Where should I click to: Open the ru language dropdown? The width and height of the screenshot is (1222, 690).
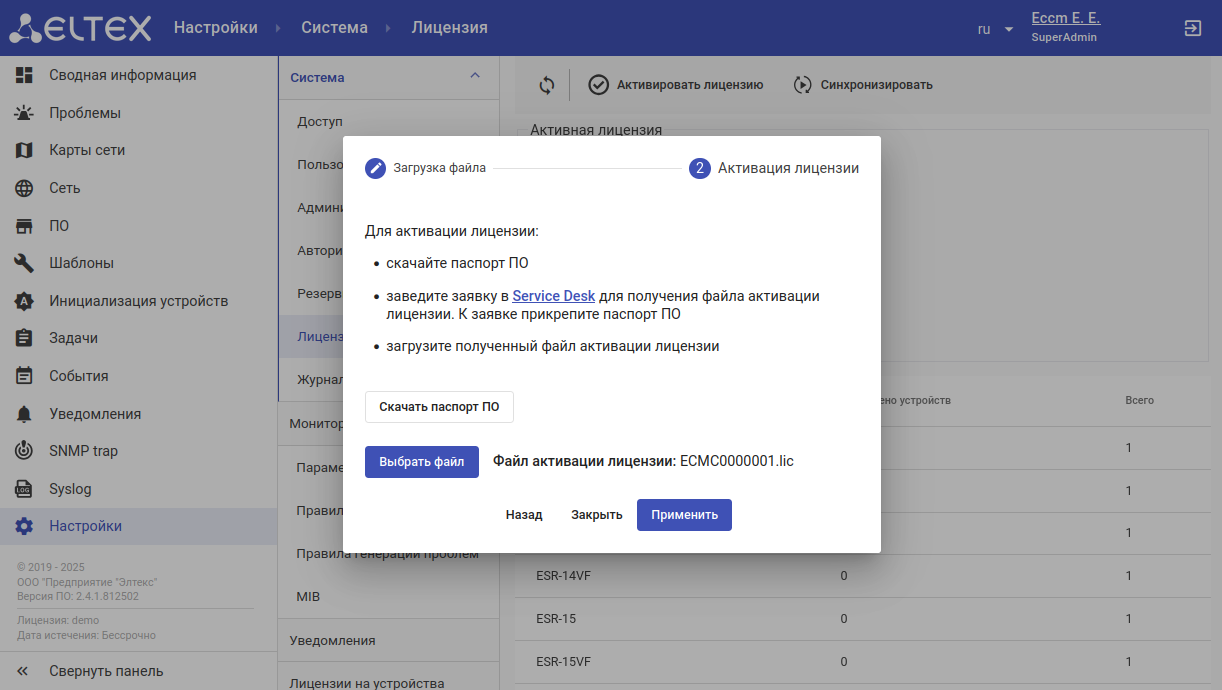[x=995, y=29]
